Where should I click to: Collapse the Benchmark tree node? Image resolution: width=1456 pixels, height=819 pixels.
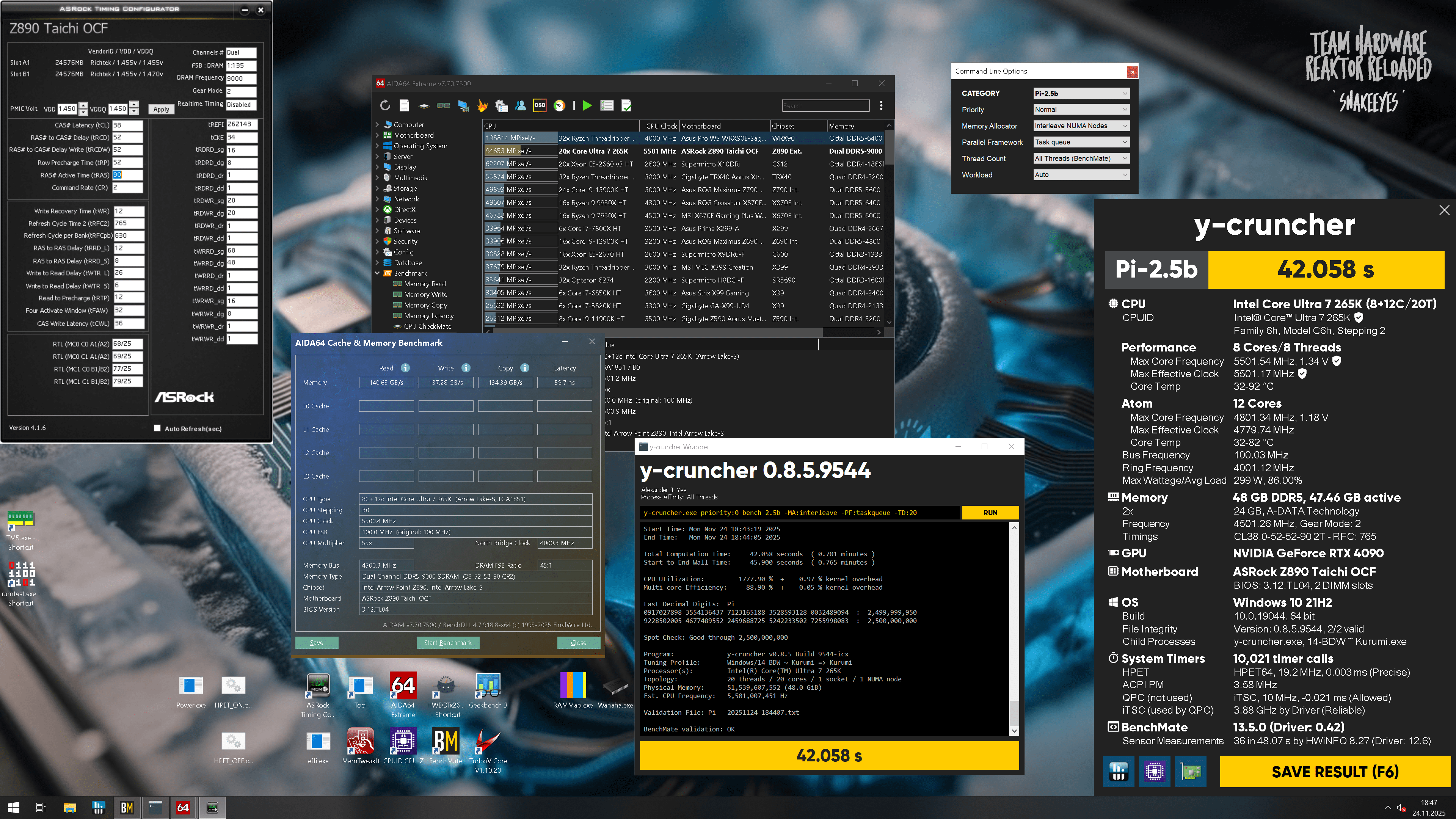(x=377, y=273)
